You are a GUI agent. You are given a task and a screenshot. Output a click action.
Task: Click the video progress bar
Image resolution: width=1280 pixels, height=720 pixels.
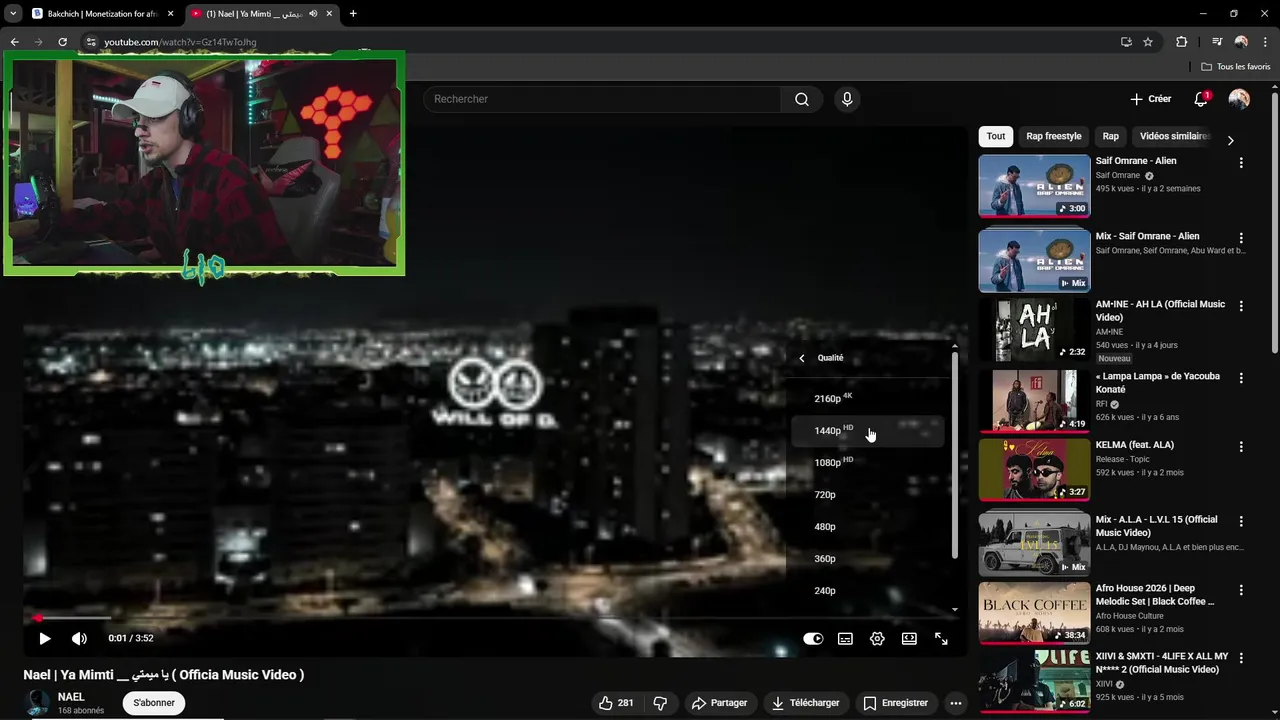[495, 618]
